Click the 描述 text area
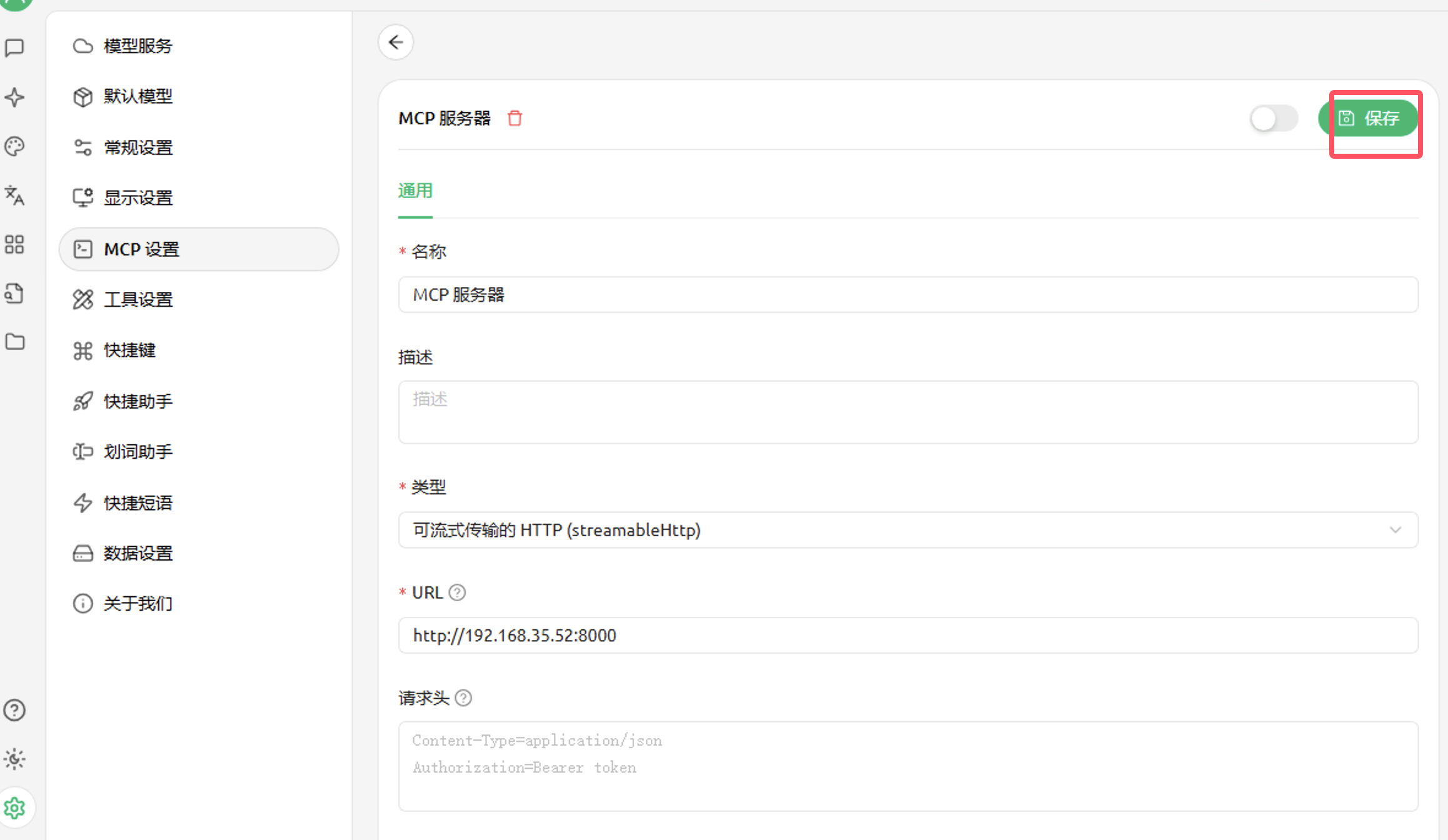 click(x=907, y=412)
